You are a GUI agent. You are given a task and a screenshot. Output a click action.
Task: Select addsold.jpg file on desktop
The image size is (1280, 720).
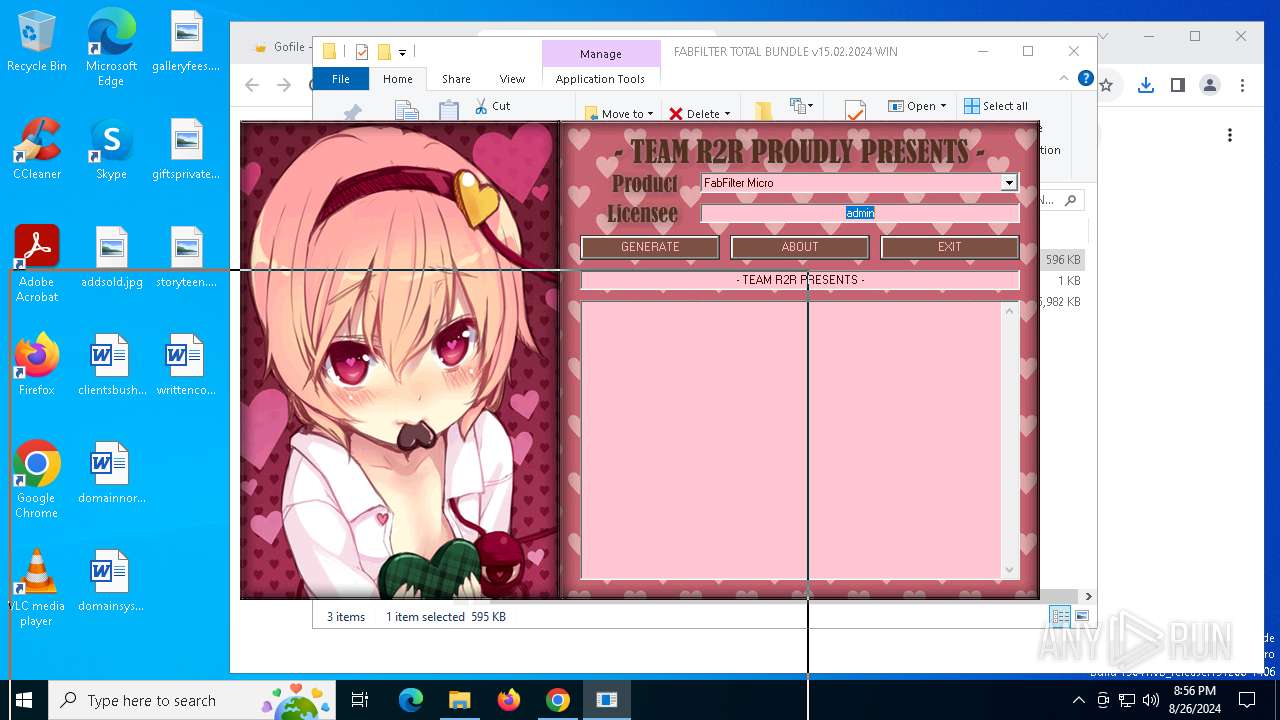click(112, 257)
